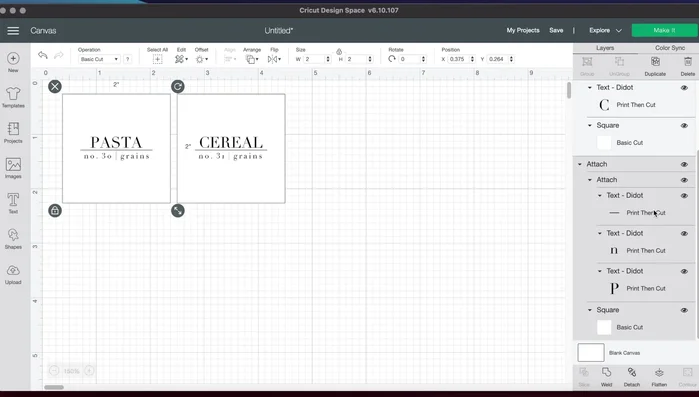The width and height of the screenshot is (699, 397).
Task: Add Text with the Text tool
Action: (13, 203)
